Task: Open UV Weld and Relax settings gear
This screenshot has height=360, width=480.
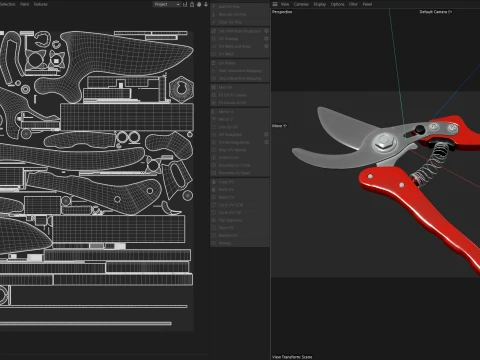Action: tap(266, 46)
